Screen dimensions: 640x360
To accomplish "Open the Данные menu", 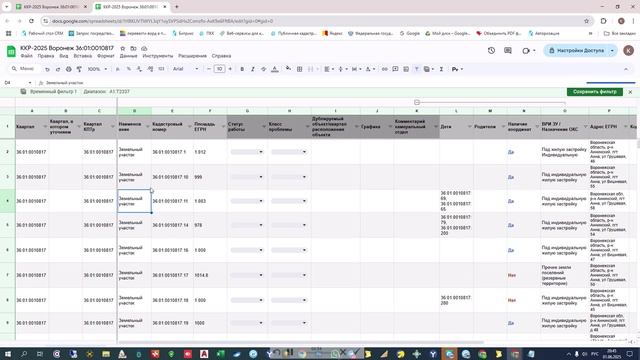I will [129, 56].
